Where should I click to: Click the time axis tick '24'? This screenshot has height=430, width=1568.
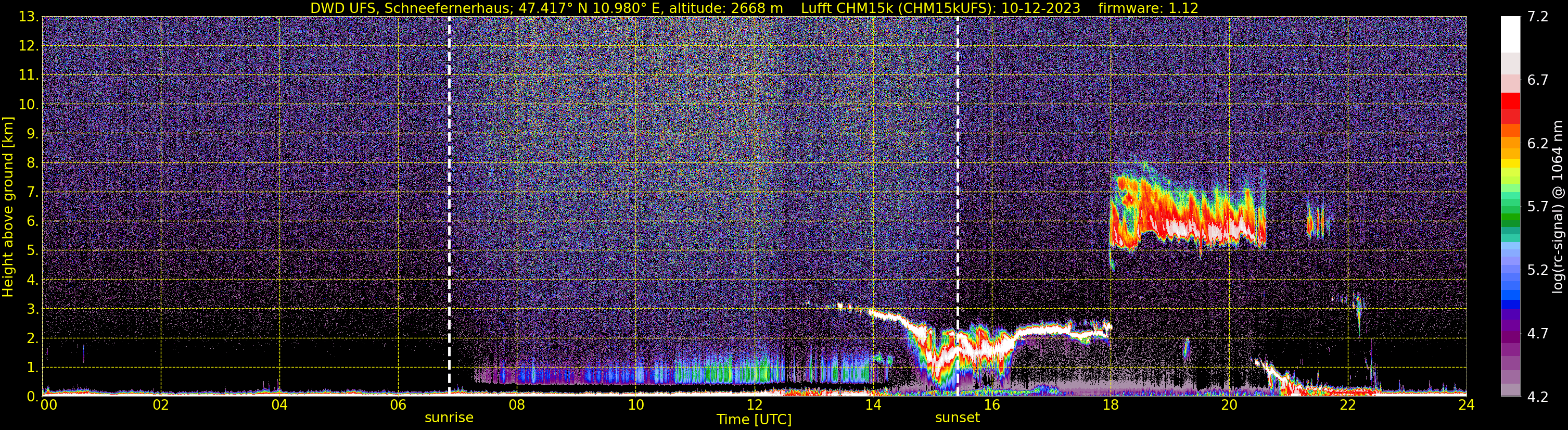coord(1467,406)
